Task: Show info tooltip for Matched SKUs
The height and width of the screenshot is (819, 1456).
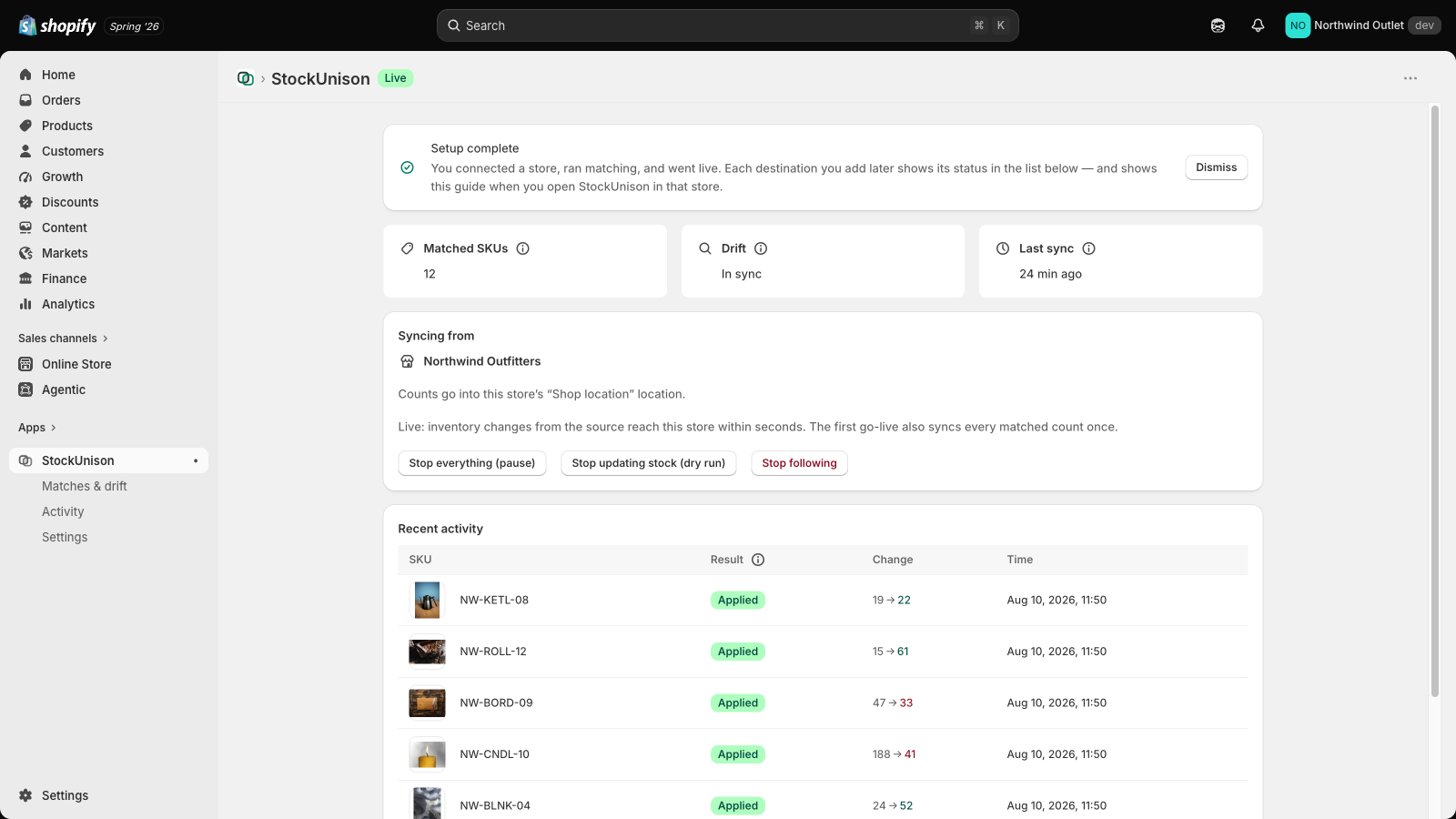Action: pos(523,248)
